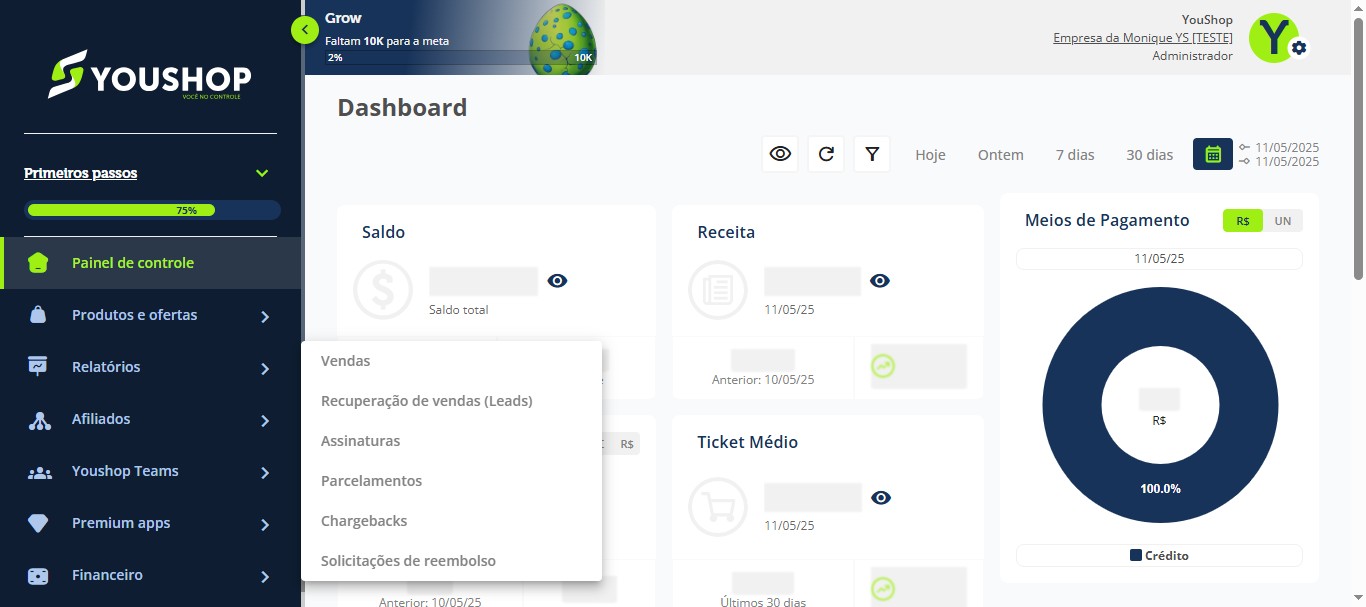
Task: Click the Premium apps diamond icon
Action: coord(38,524)
